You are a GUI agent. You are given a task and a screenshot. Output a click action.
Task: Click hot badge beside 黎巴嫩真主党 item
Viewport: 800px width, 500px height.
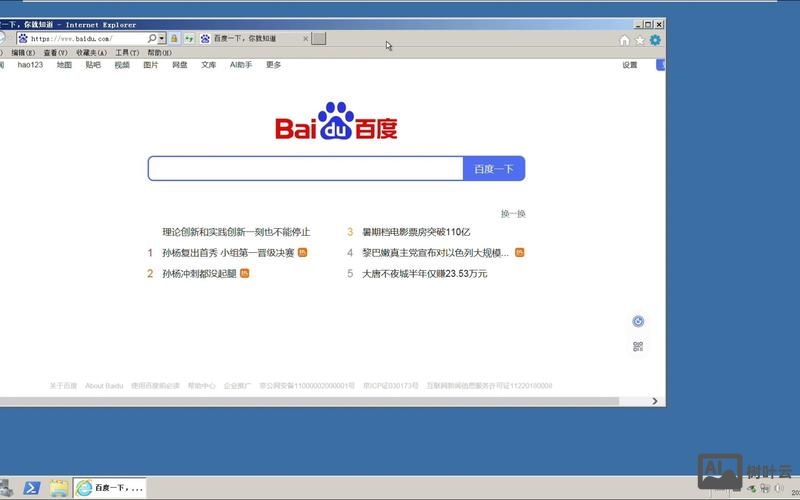coord(519,252)
